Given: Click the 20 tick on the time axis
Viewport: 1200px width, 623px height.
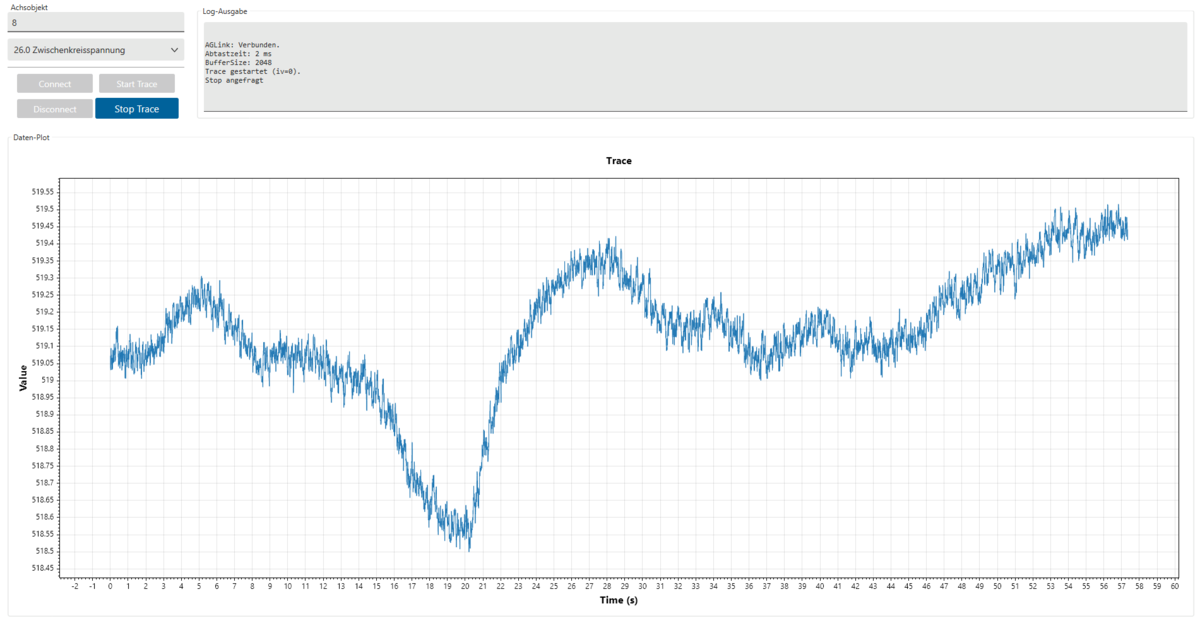Looking at the screenshot, I should coord(465,586).
